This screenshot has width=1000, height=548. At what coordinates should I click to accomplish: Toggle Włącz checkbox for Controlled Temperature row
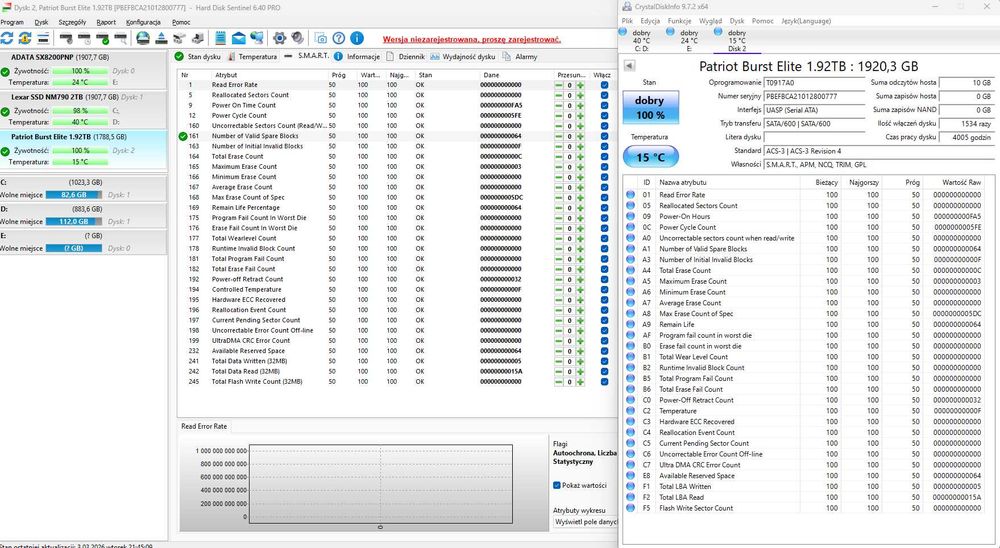(604, 290)
